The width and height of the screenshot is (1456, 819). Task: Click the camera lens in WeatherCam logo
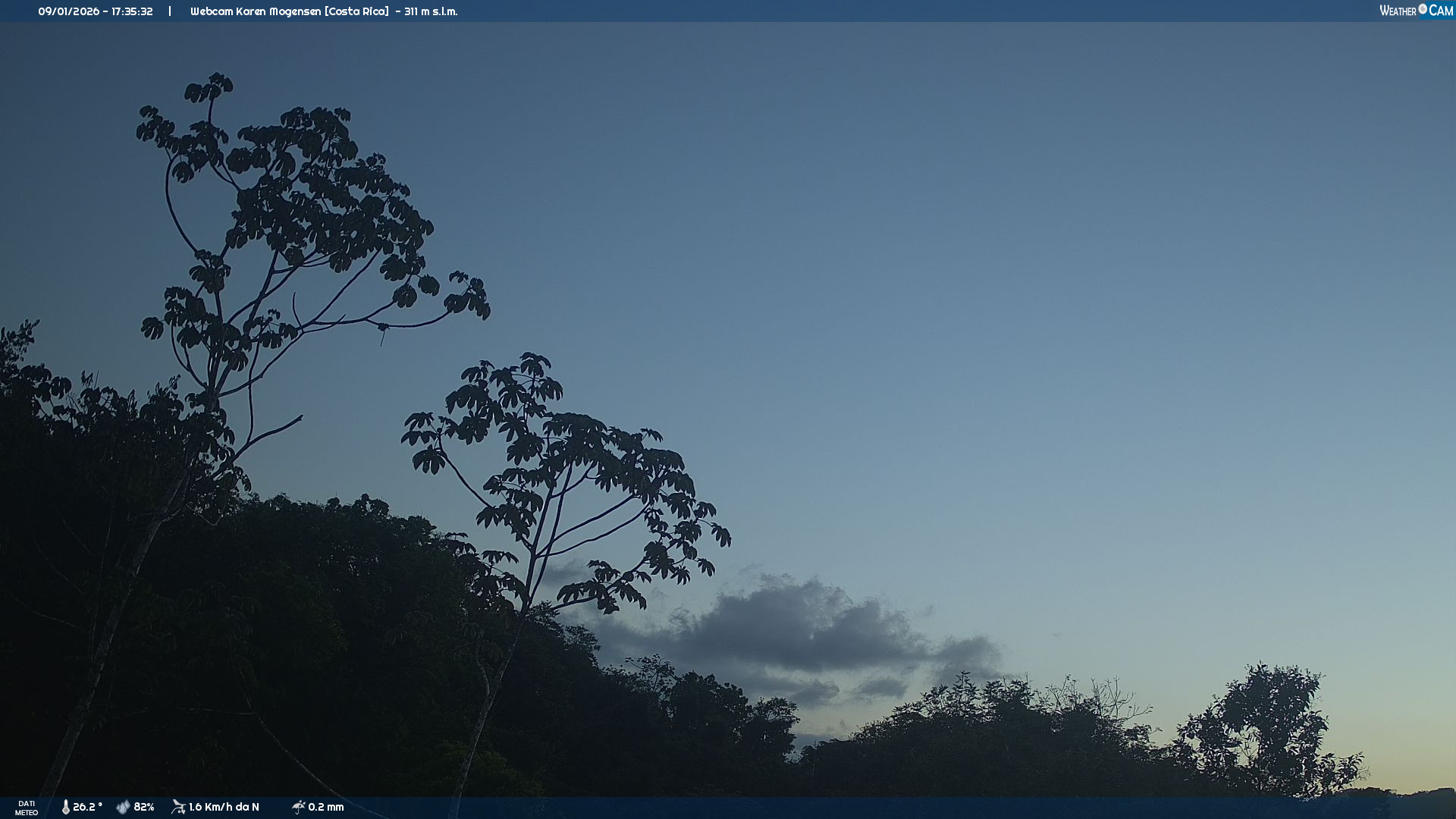tap(1423, 9)
